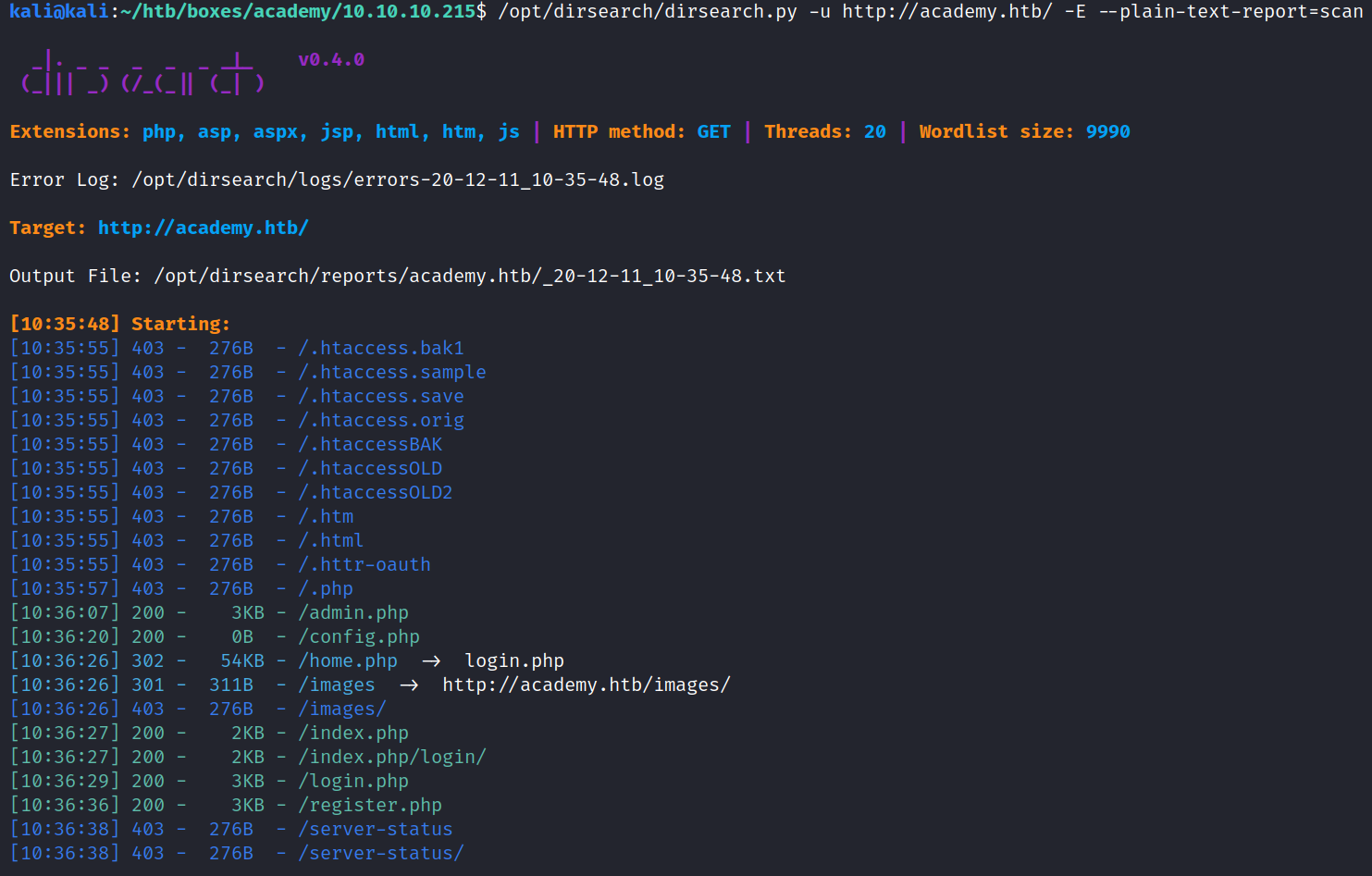Click the v0.4.0 version label

coord(331,60)
